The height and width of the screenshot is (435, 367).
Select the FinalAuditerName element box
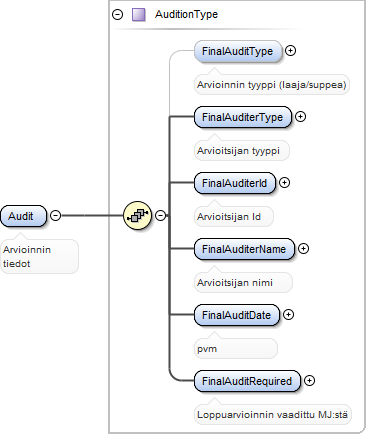(245, 249)
